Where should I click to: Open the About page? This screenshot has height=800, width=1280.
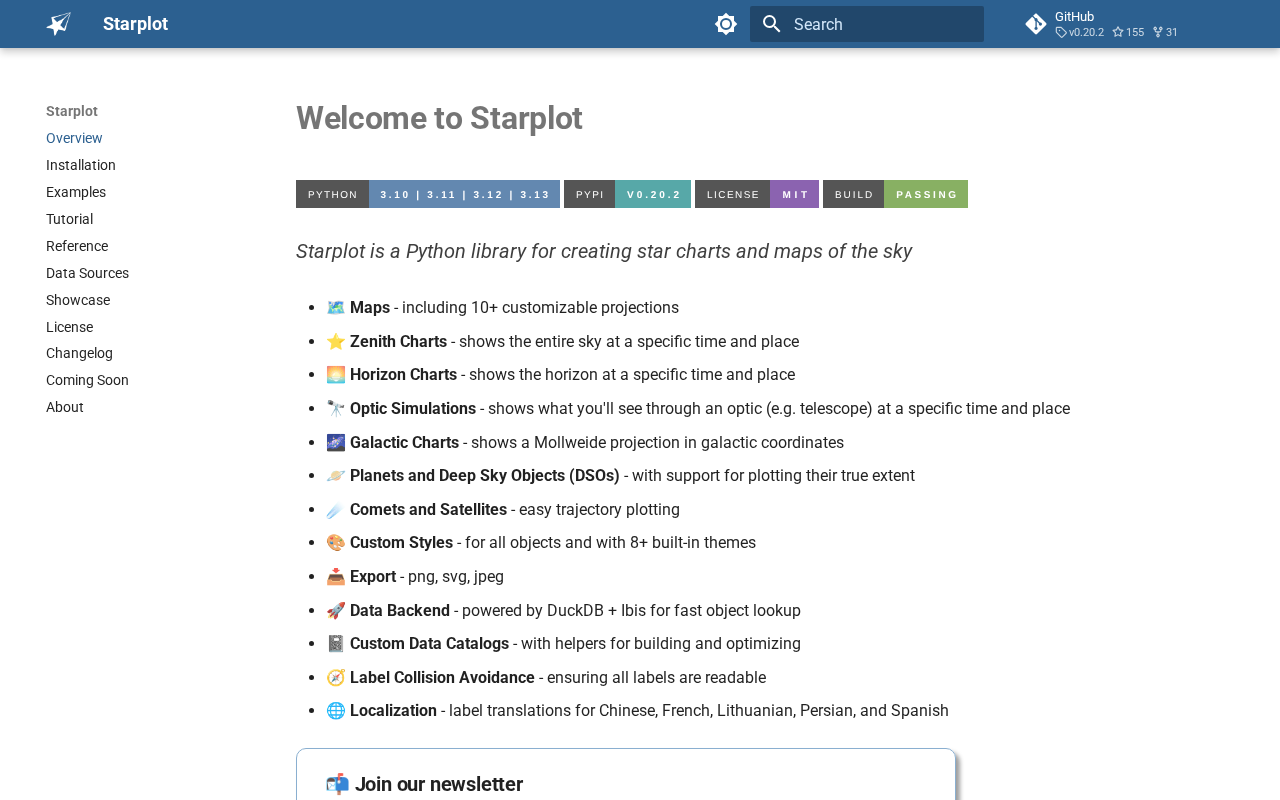pos(65,407)
